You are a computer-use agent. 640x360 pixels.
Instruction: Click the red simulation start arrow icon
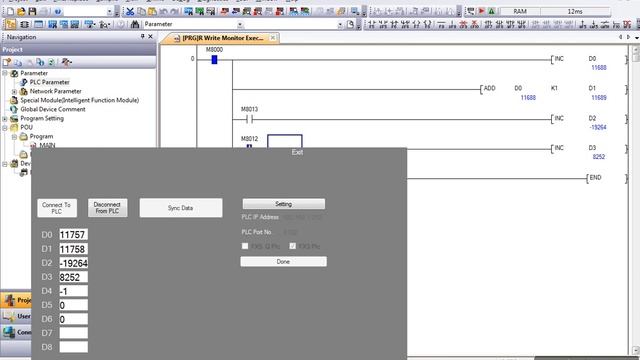click(482, 12)
